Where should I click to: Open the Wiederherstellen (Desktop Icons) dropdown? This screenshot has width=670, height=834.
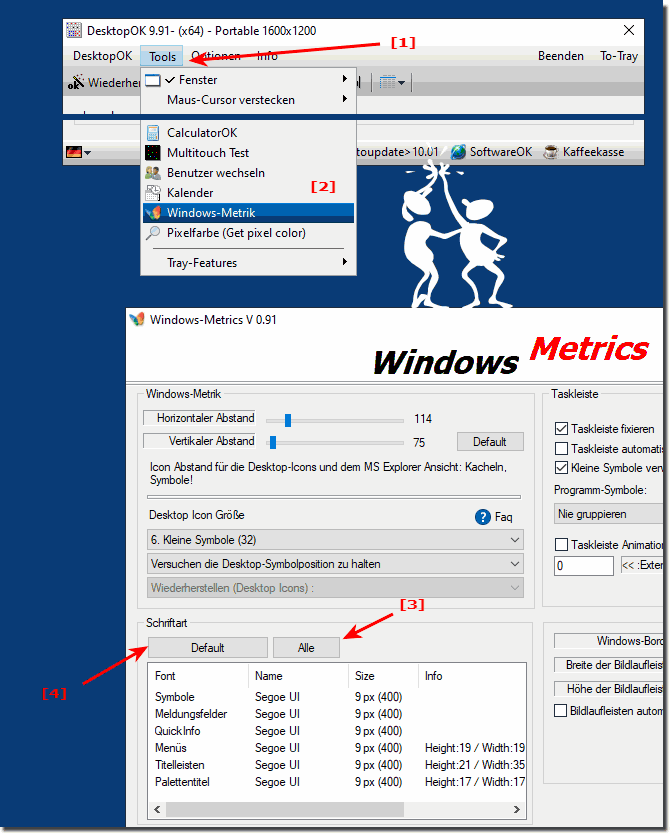(335, 588)
